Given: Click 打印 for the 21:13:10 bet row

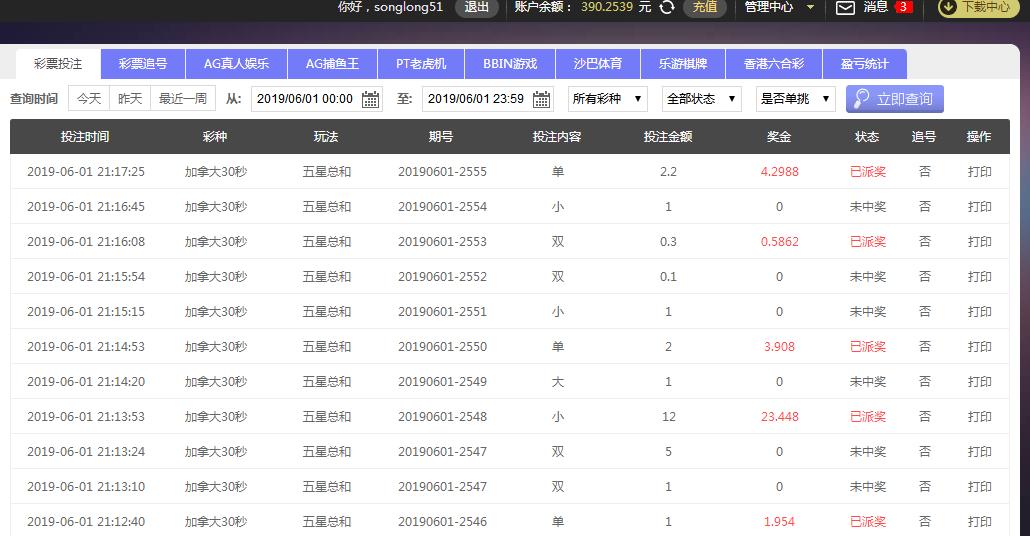Looking at the screenshot, I should click(979, 487).
